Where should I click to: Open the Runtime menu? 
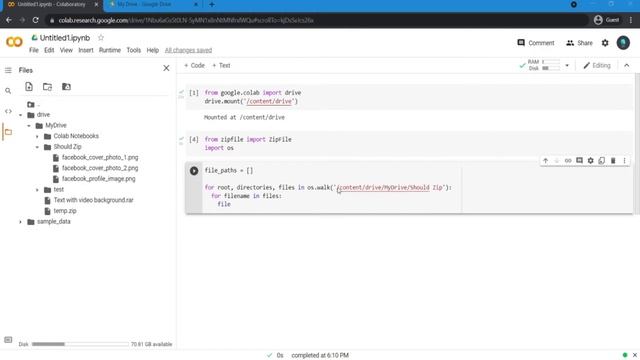[110, 50]
